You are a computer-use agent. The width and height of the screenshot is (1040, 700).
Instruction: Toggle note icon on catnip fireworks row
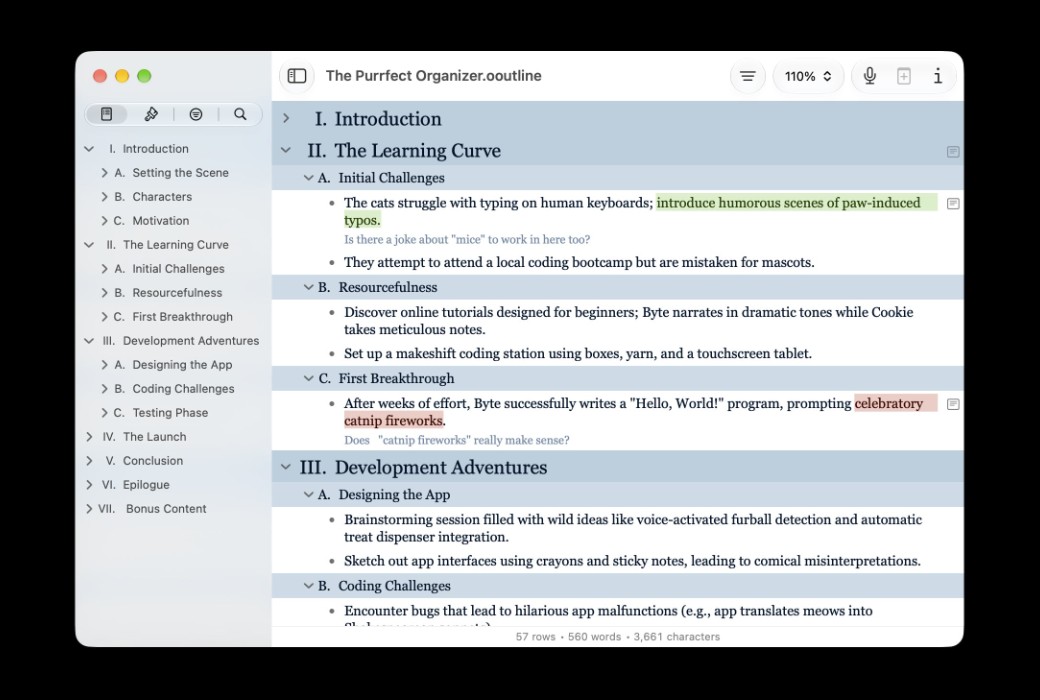pyautogui.click(x=952, y=404)
